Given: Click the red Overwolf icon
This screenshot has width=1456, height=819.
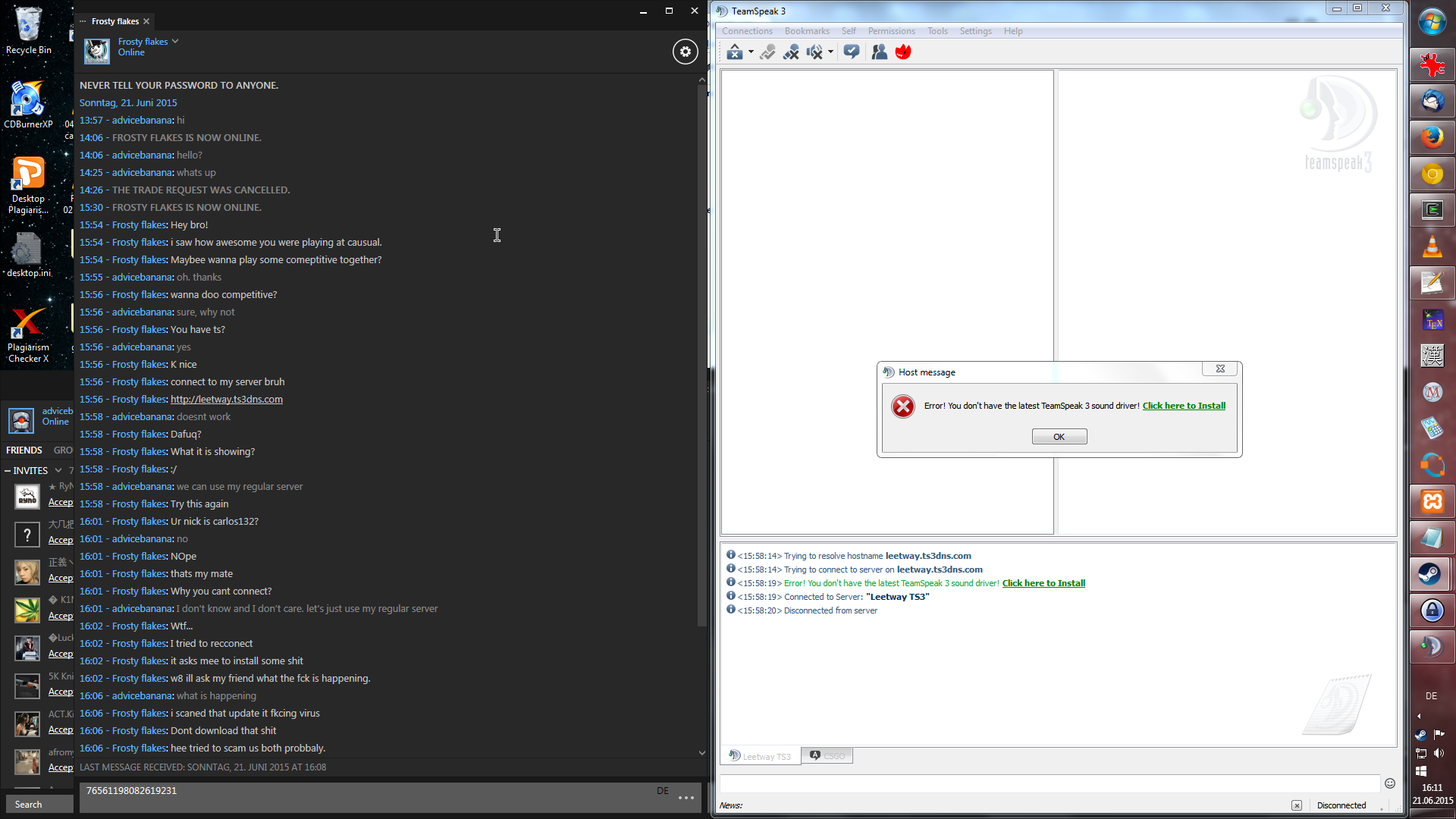Looking at the screenshot, I should (x=902, y=52).
